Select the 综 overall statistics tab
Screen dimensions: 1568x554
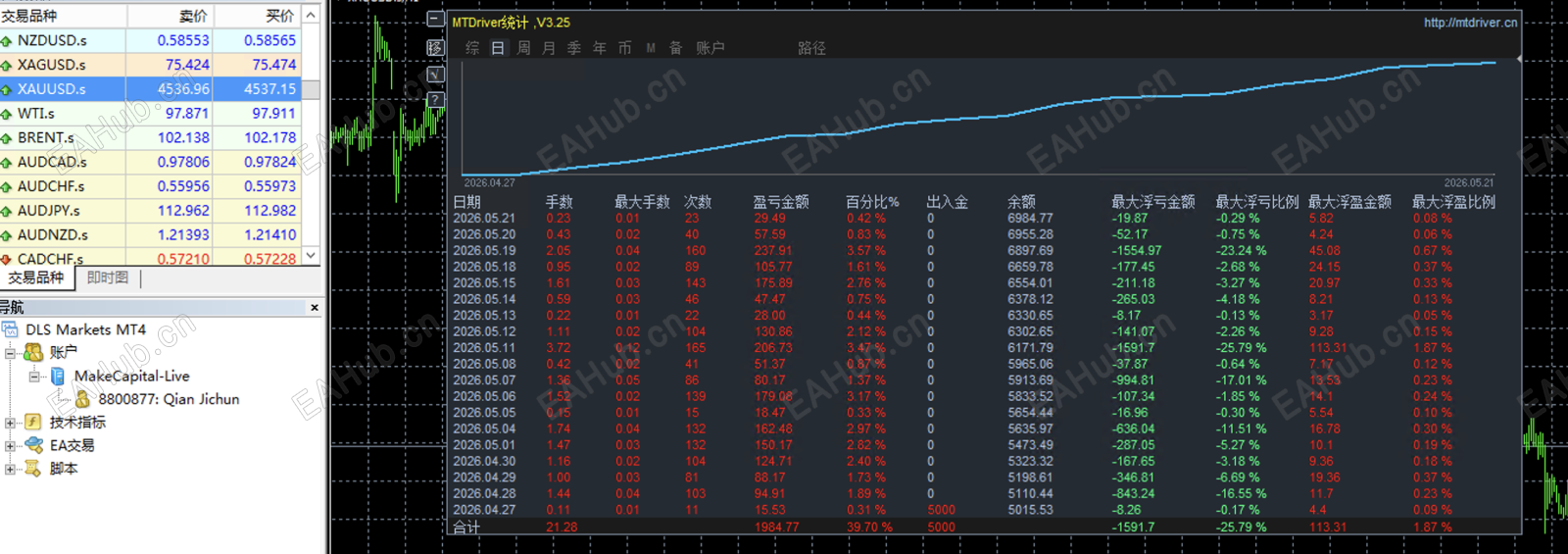tap(472, 48)
